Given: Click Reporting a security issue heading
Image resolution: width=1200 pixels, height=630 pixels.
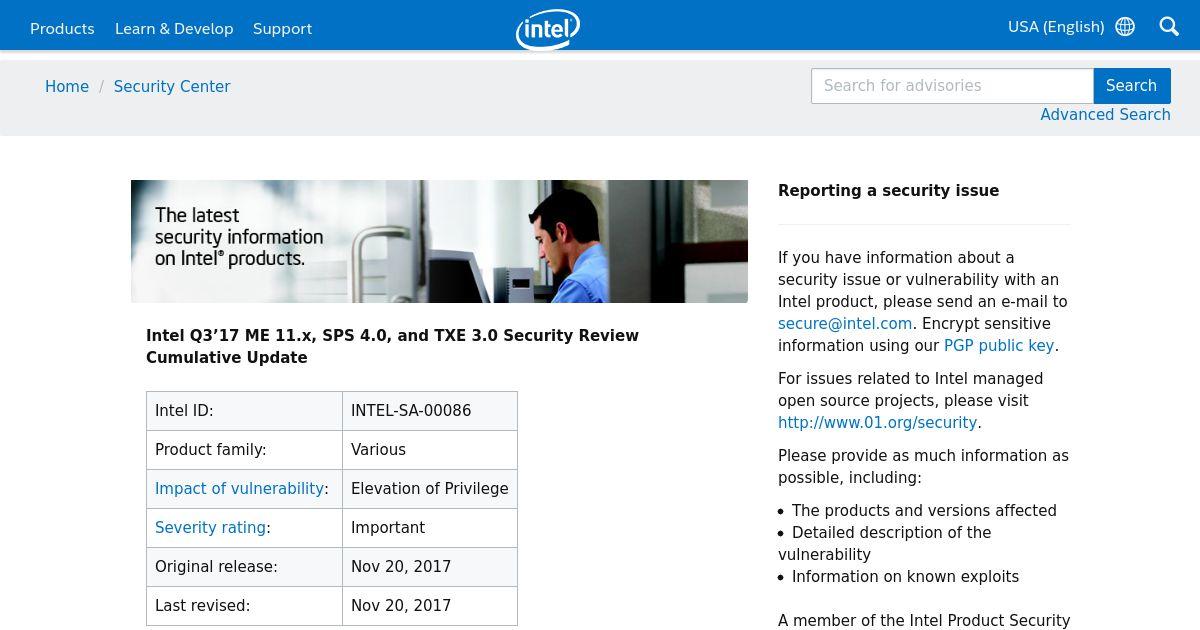Looking at the screenshot, I should coord(888,191).
